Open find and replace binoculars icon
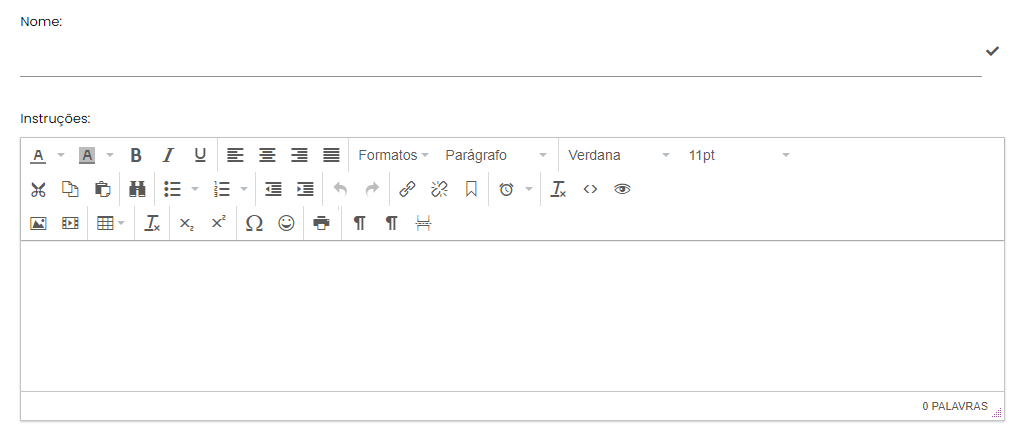This screenshot has height=430, width=1024. coord(137,190)
